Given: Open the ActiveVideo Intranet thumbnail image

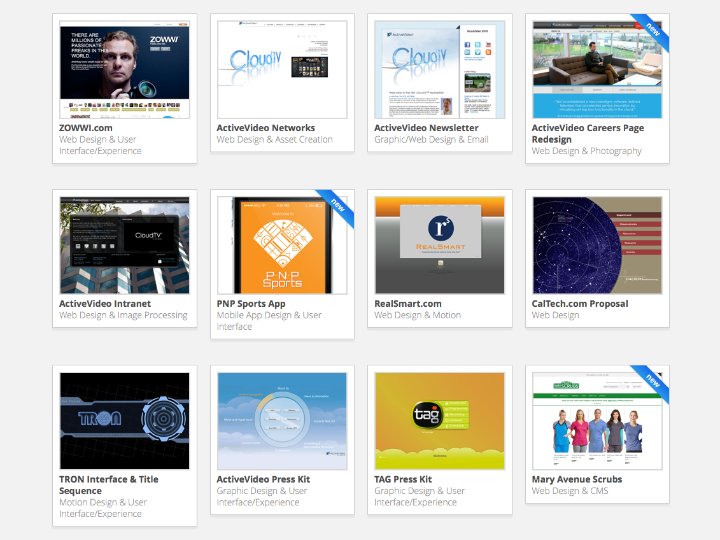Looking at the screenshot, I should coord(124,245).
